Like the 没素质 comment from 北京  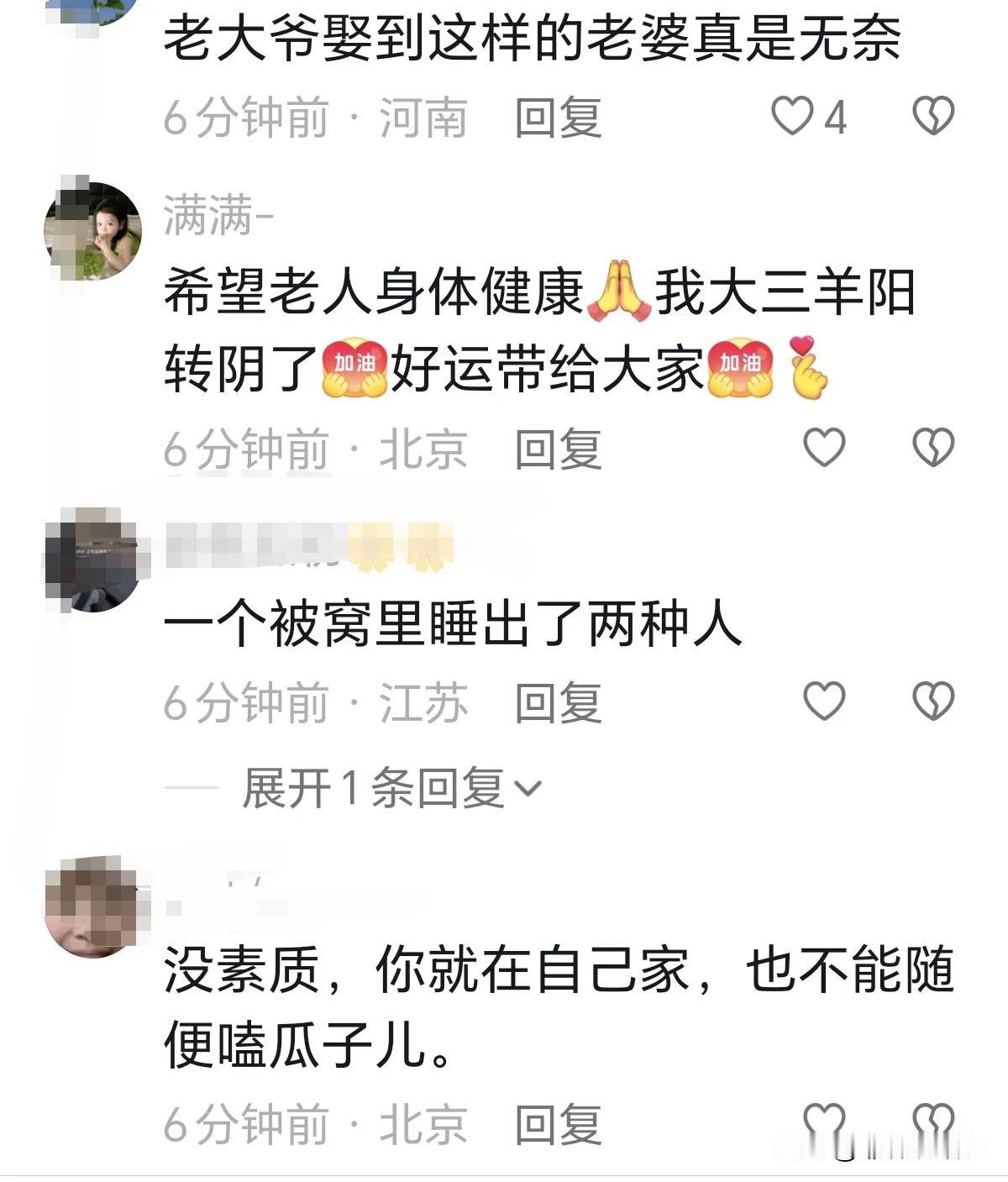(824, 1123)
